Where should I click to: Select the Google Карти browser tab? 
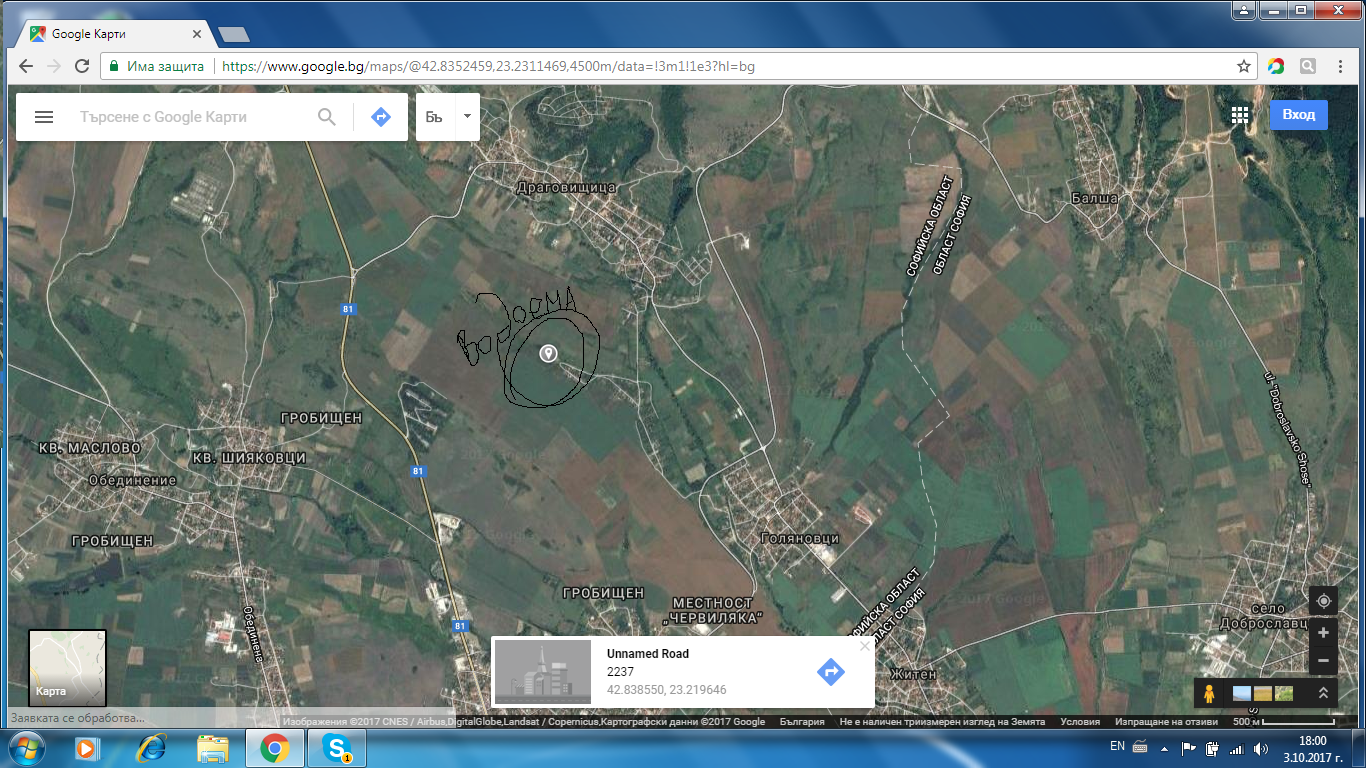pyautogui.click(x=115, y=33)
